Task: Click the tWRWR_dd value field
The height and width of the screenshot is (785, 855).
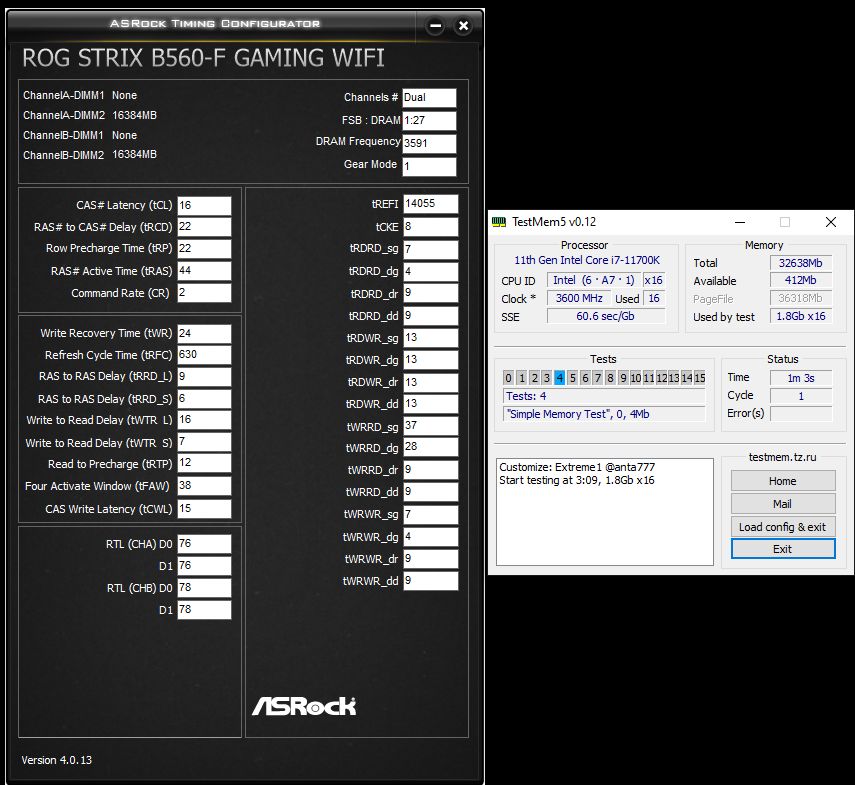Action: tap(431, 581)
